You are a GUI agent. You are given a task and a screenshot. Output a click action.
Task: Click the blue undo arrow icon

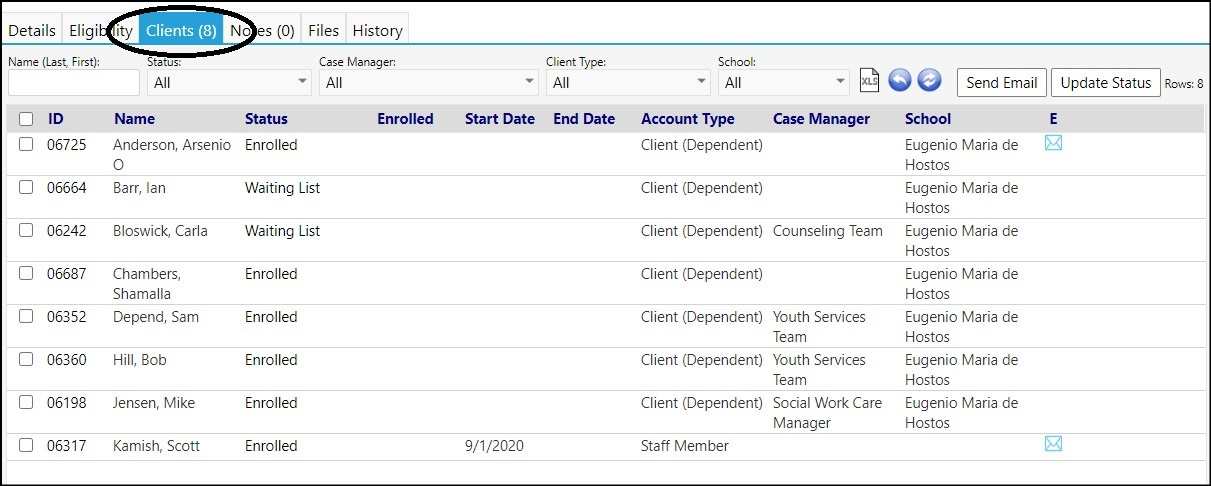(x=900, y=81)
